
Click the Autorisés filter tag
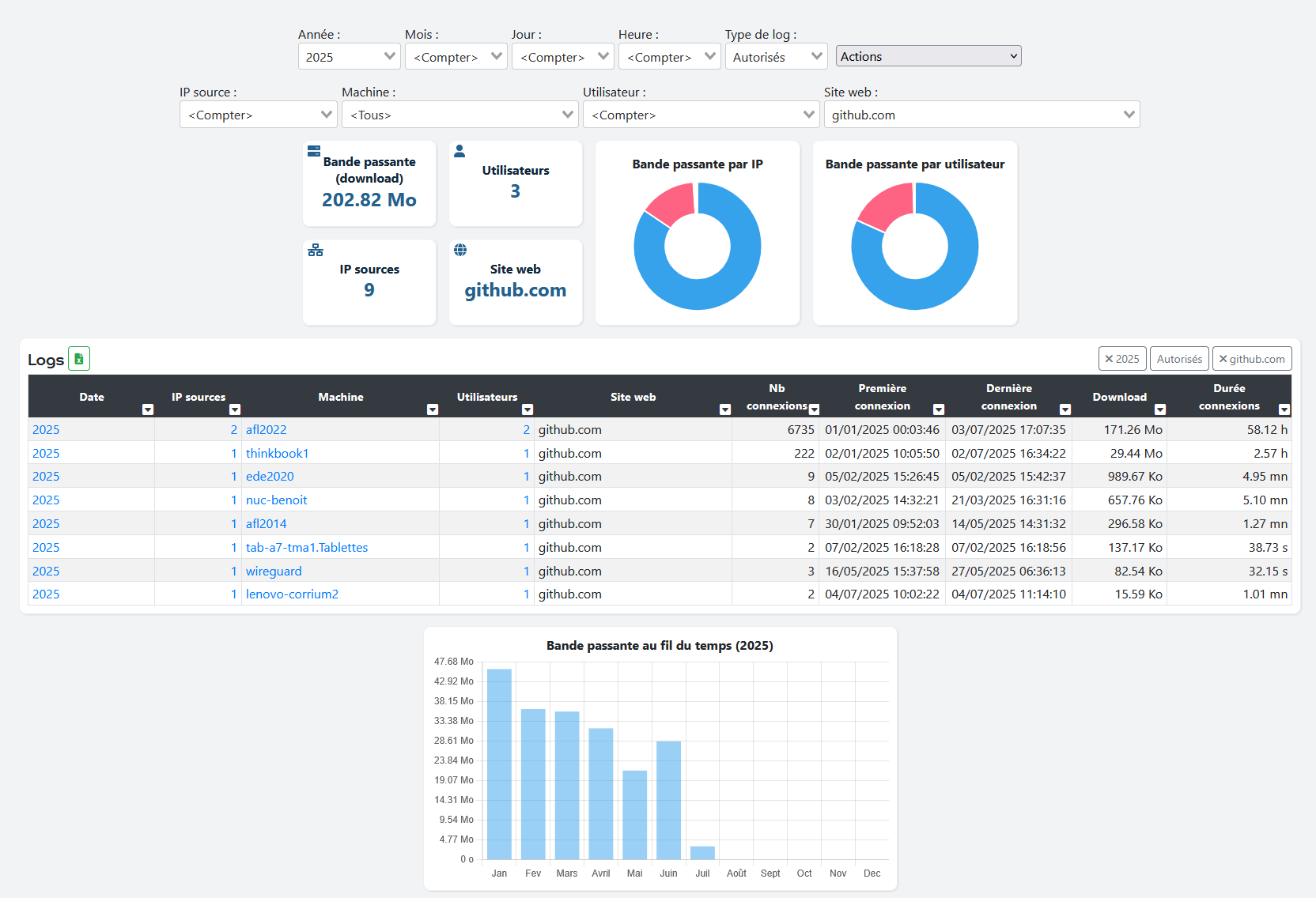pos(1179,359)
